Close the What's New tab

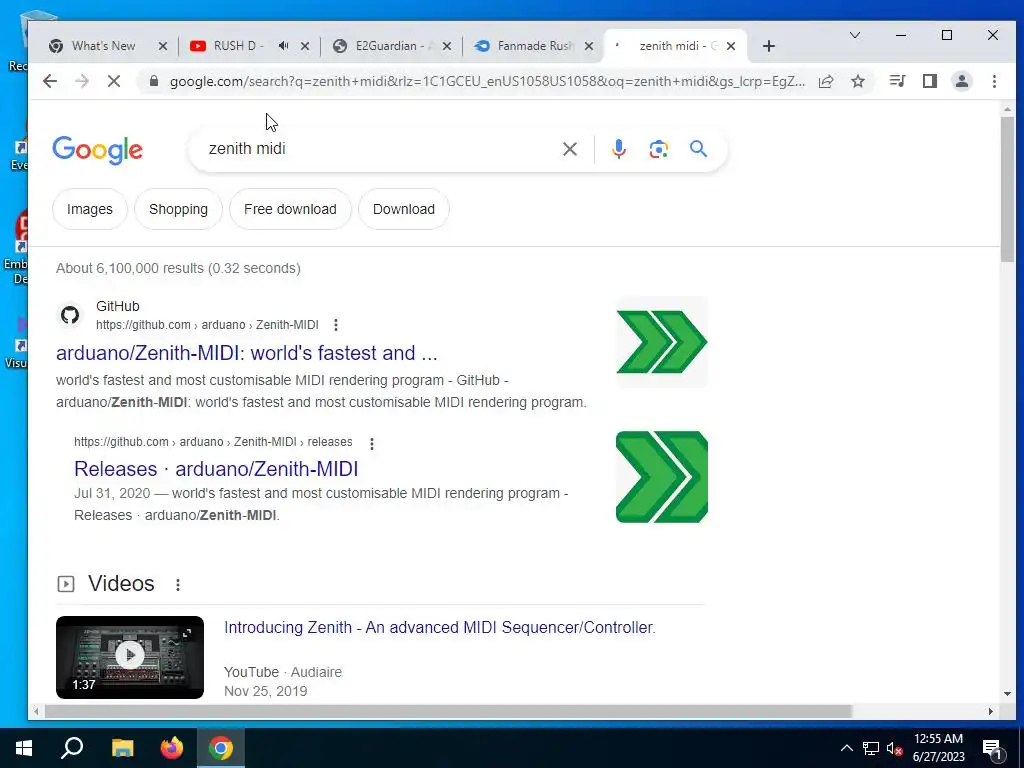coord(163,46)
